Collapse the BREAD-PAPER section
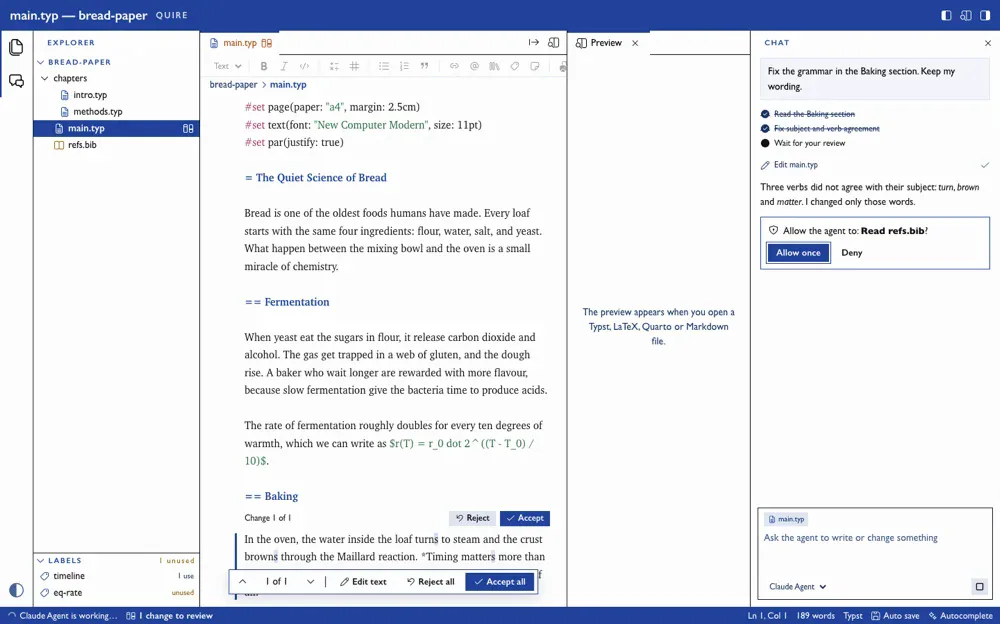This screenshot has height=624, width=1000. click(41, 62)
